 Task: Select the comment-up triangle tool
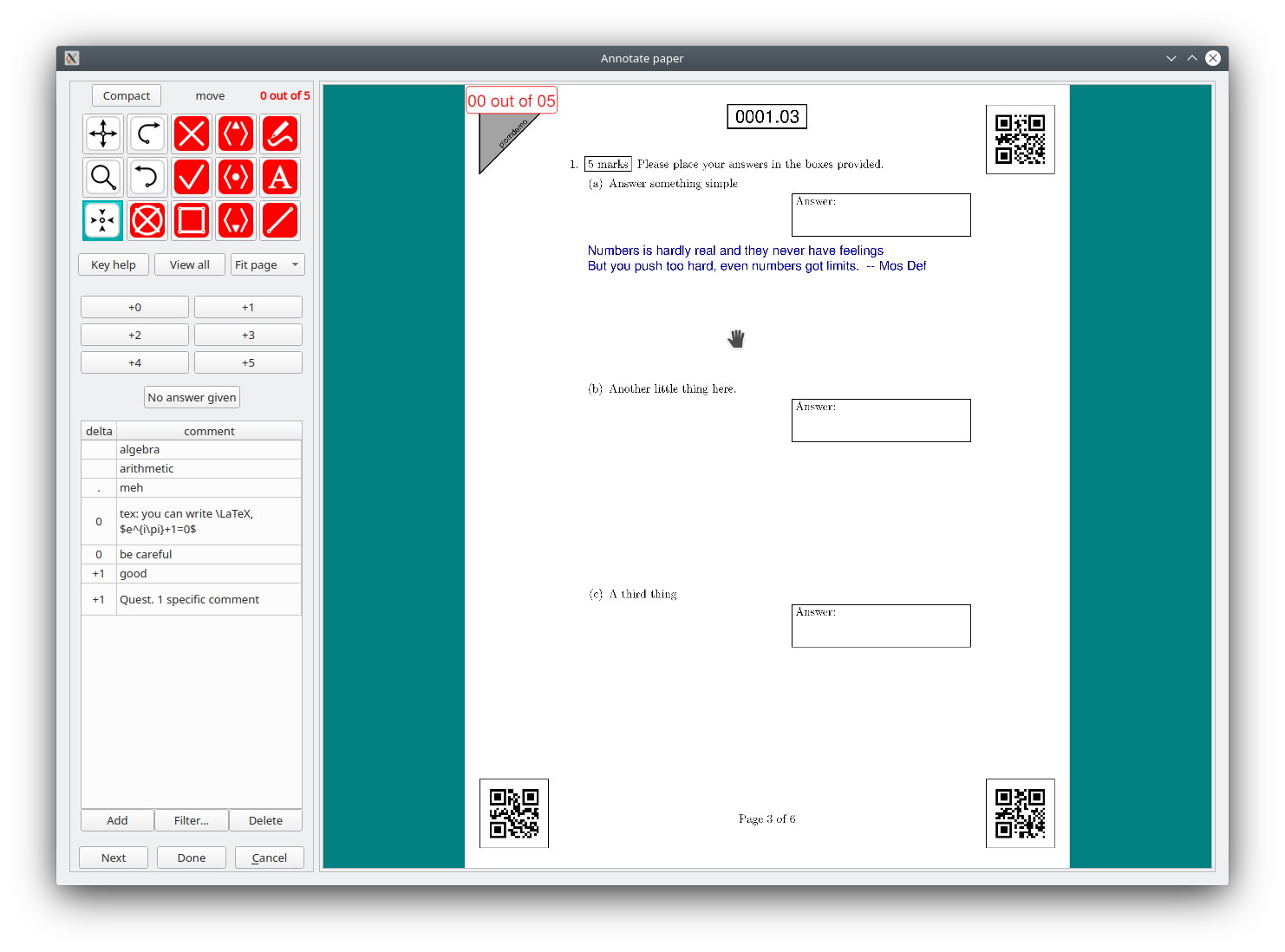[236, 134]
